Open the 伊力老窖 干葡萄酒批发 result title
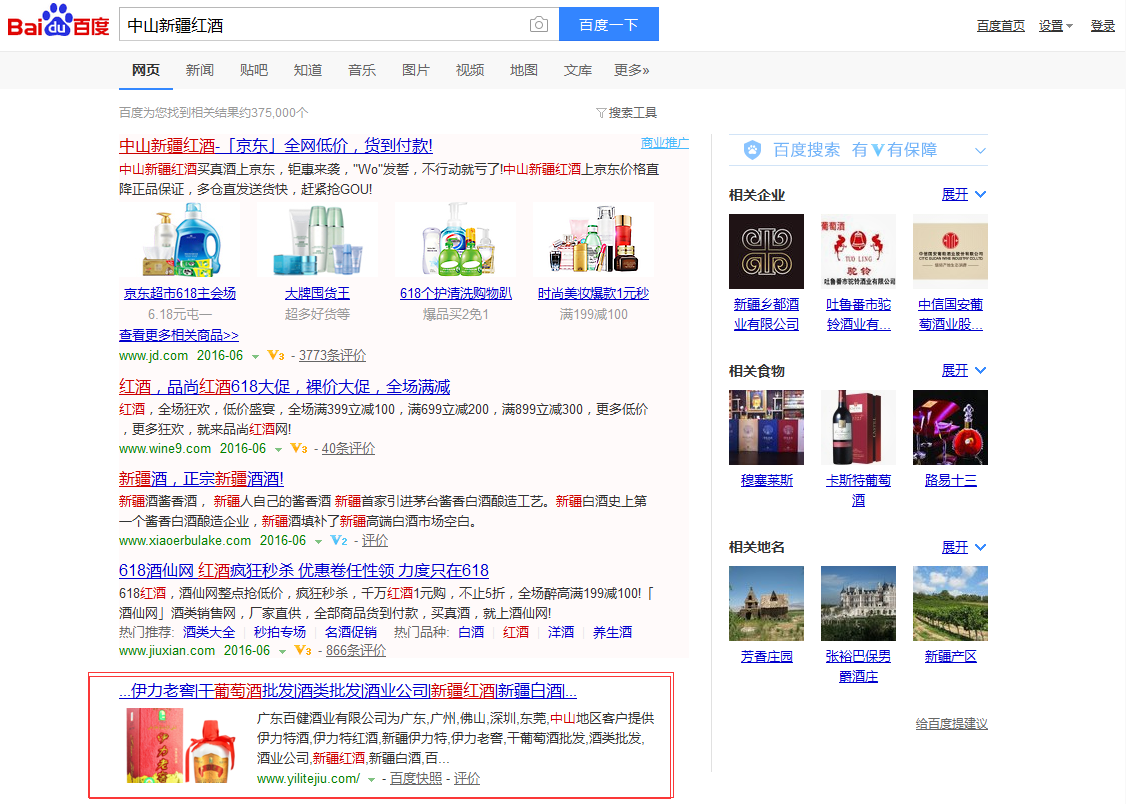1126x804 pixels. pos(348,691)
